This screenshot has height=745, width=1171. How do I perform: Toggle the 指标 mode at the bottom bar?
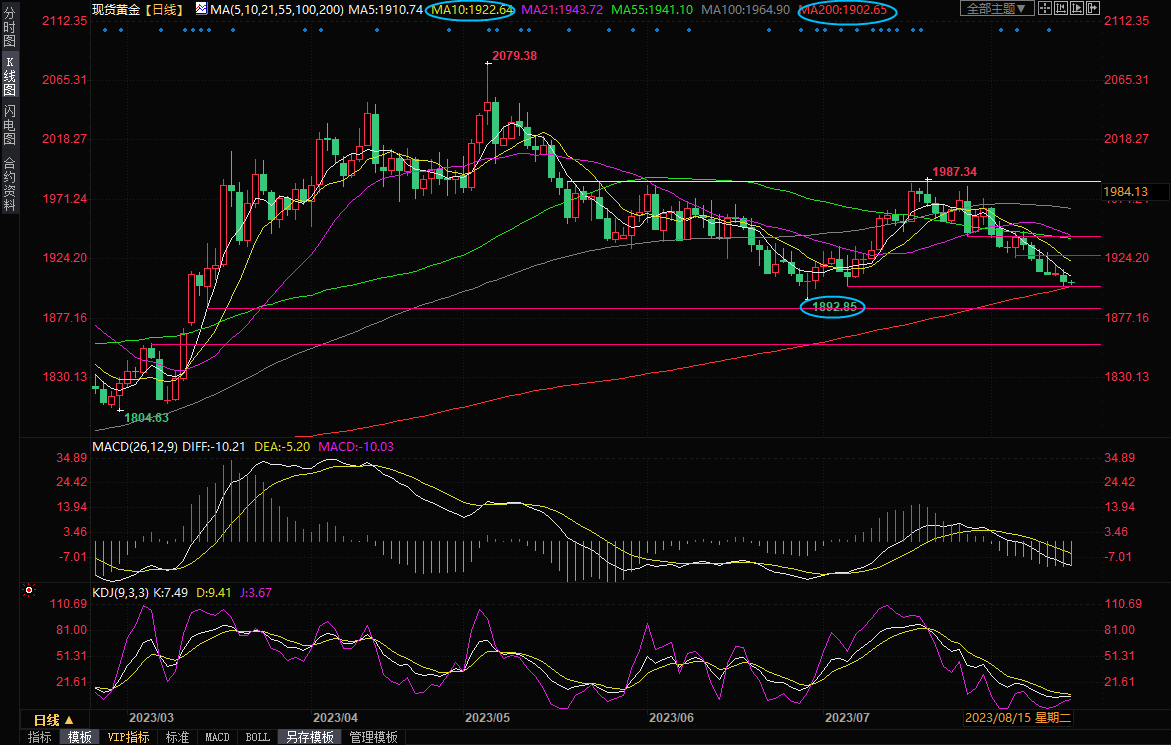(x=40, y=737)
